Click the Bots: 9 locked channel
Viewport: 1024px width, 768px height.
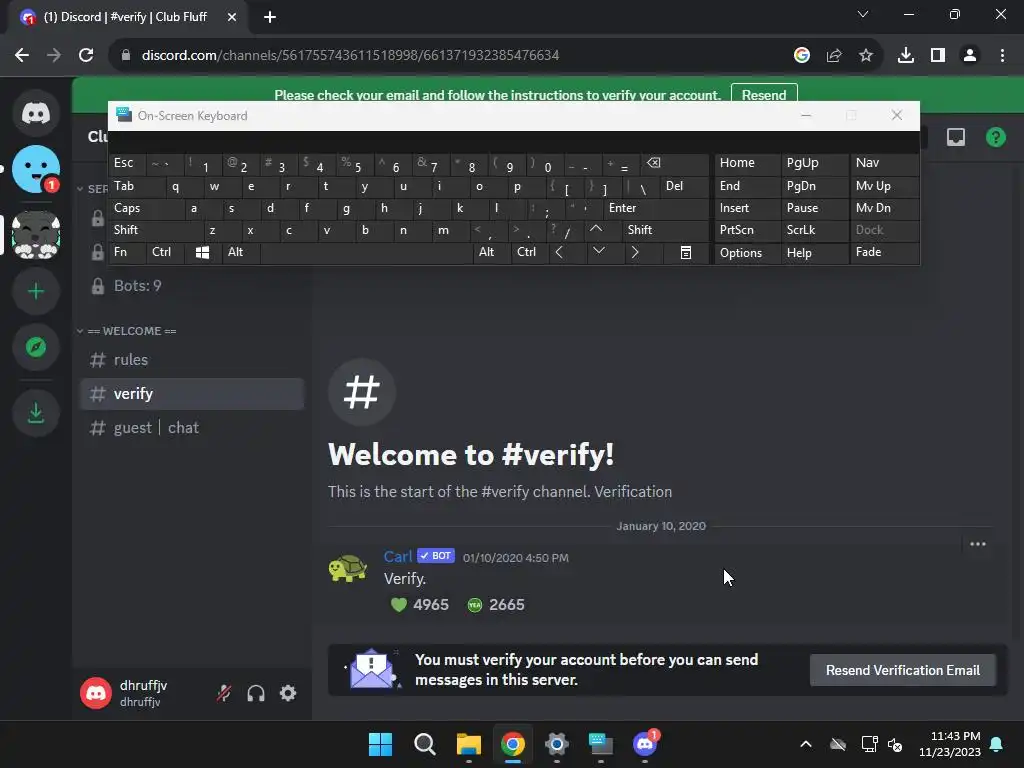point(192,285)
